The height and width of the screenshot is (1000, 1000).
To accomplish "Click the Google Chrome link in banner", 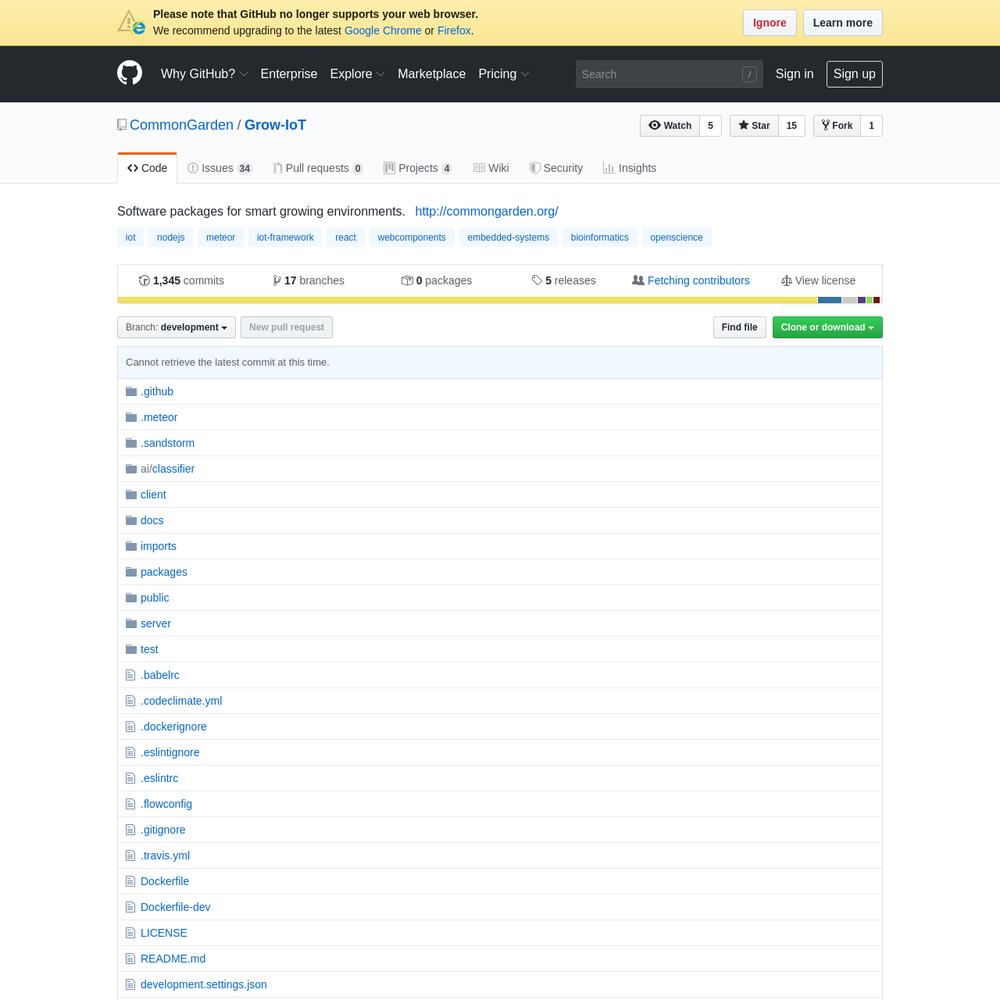I will 383,31.
